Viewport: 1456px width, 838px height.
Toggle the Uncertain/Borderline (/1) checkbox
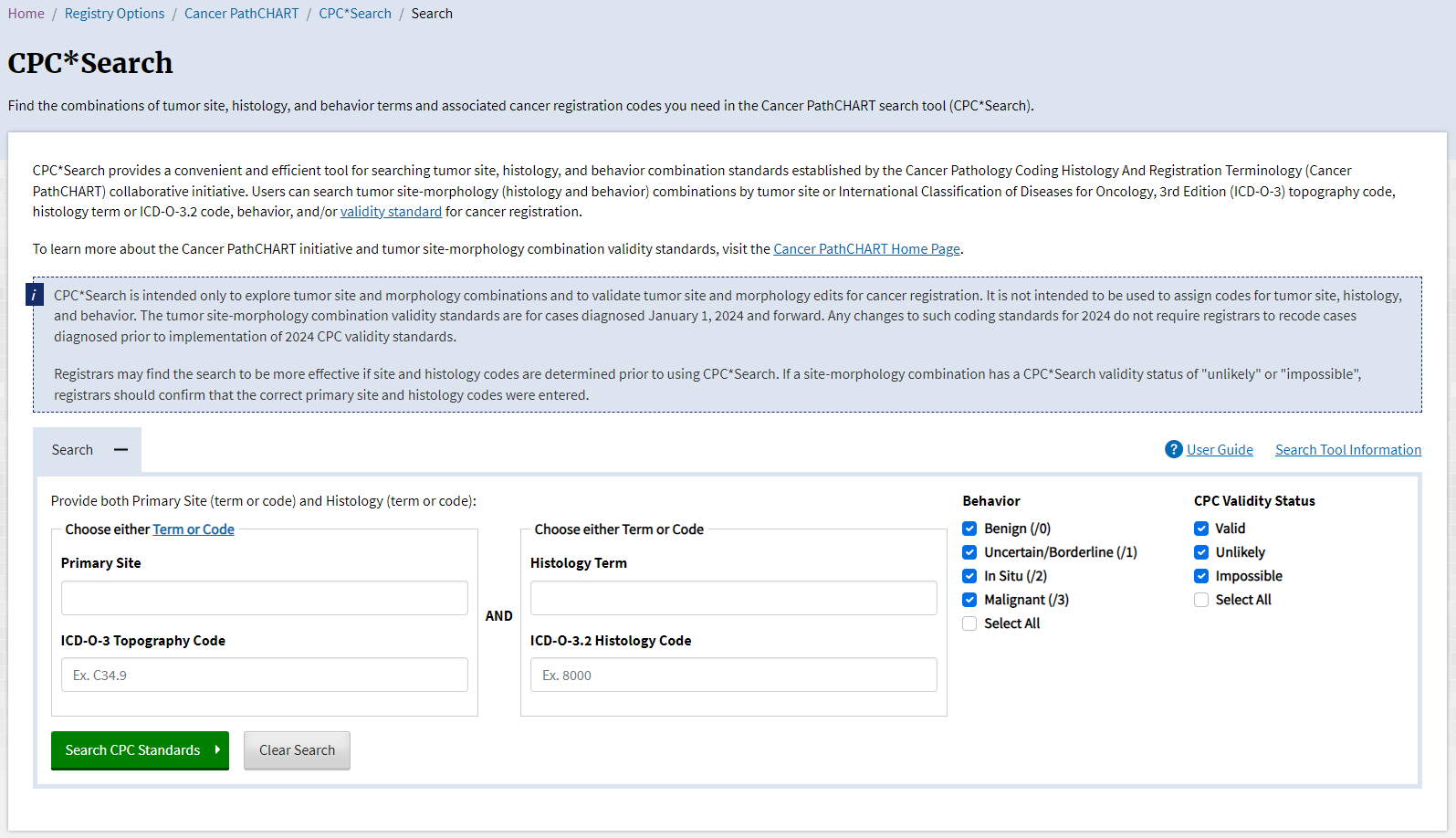[969, 552]
